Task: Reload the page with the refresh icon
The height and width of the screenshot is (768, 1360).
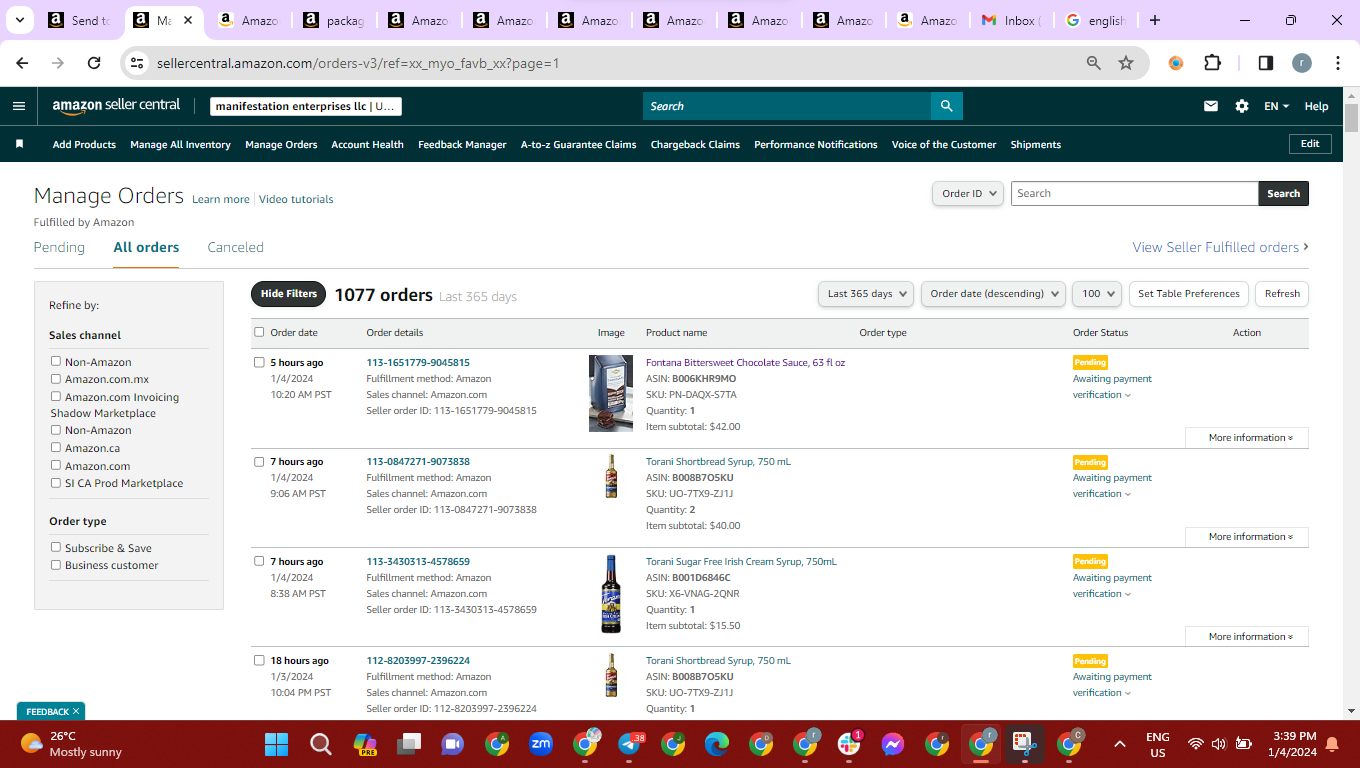Action: click(x=94, y=63)
